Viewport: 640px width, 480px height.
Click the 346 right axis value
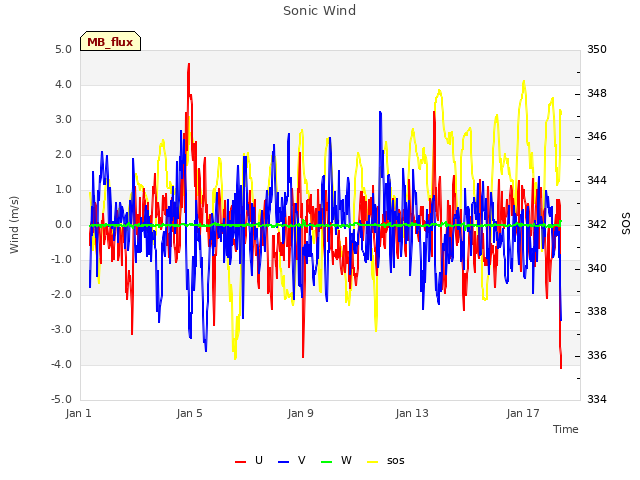click(x=597, y=136)
